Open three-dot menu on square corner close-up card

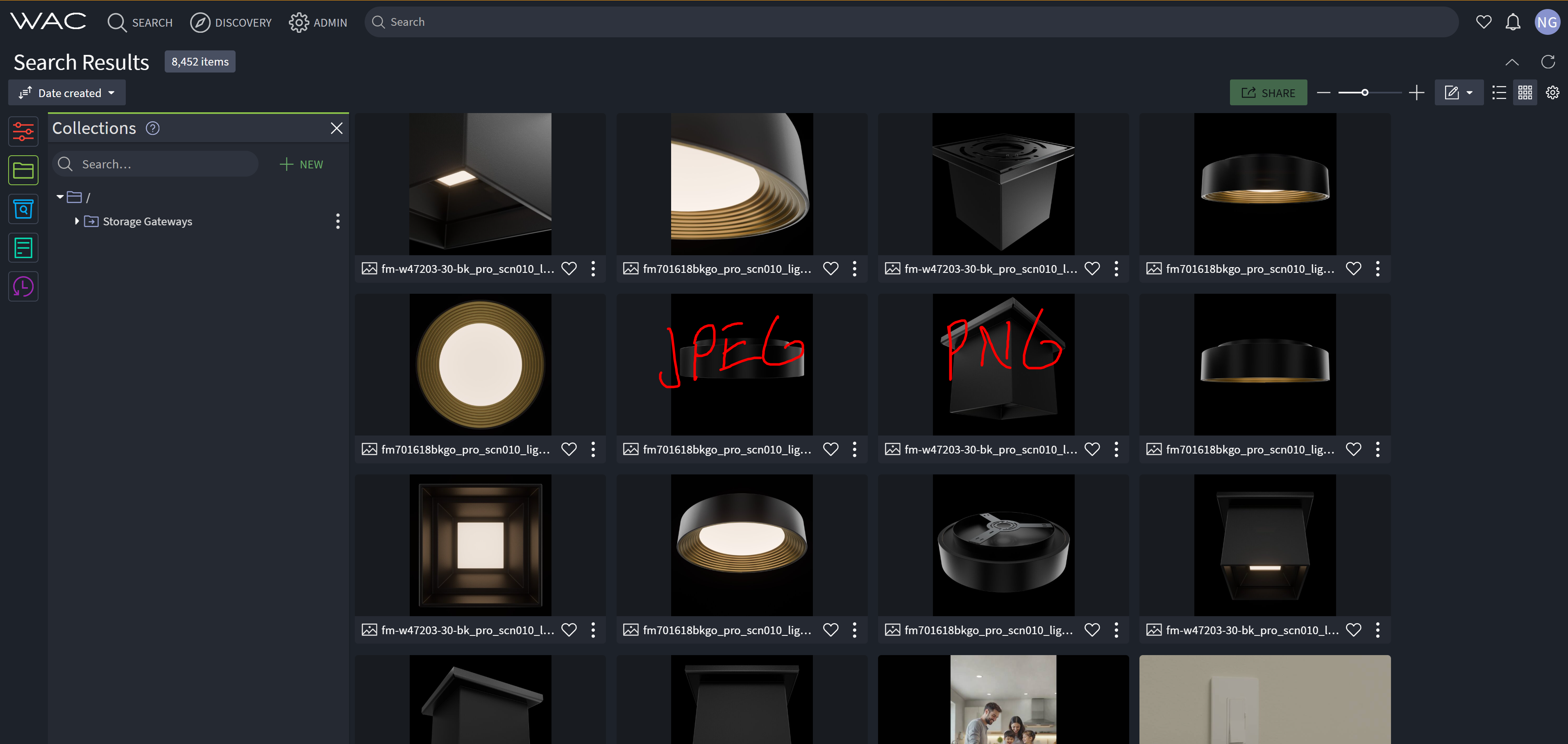coord(593,268)
